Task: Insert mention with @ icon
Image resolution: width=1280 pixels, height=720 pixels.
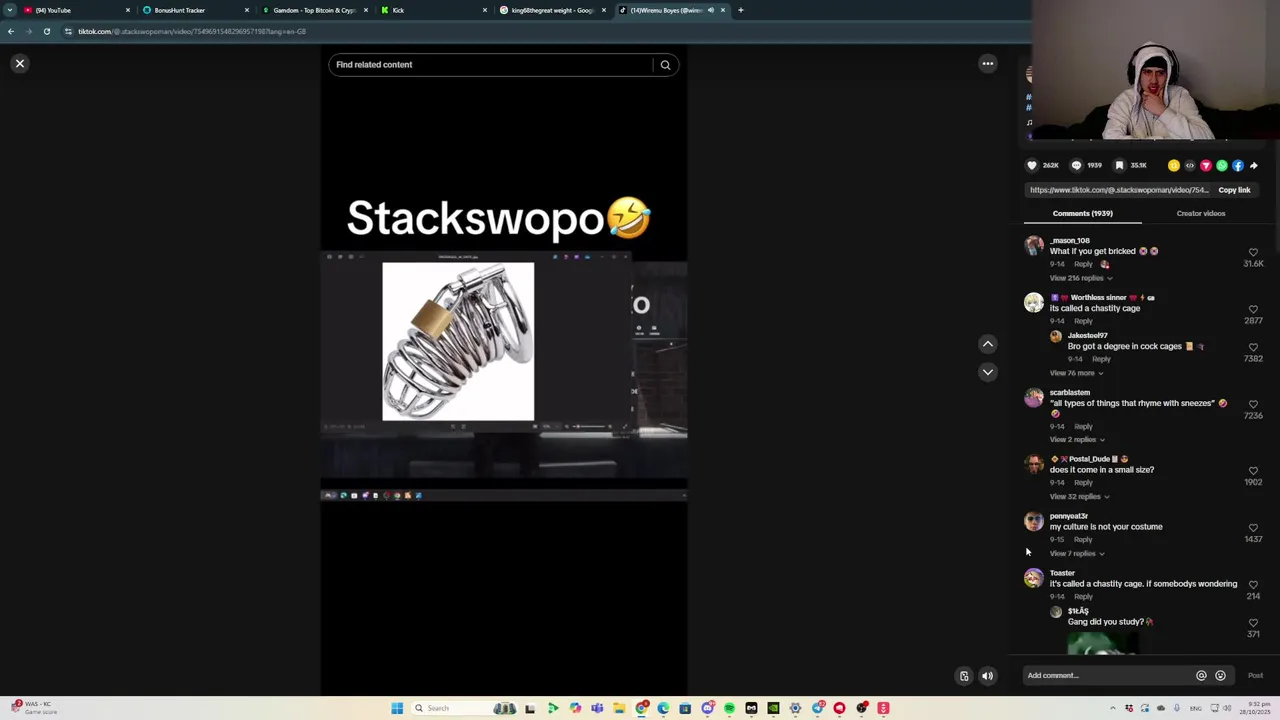Action: click(x=1201, y=676)
